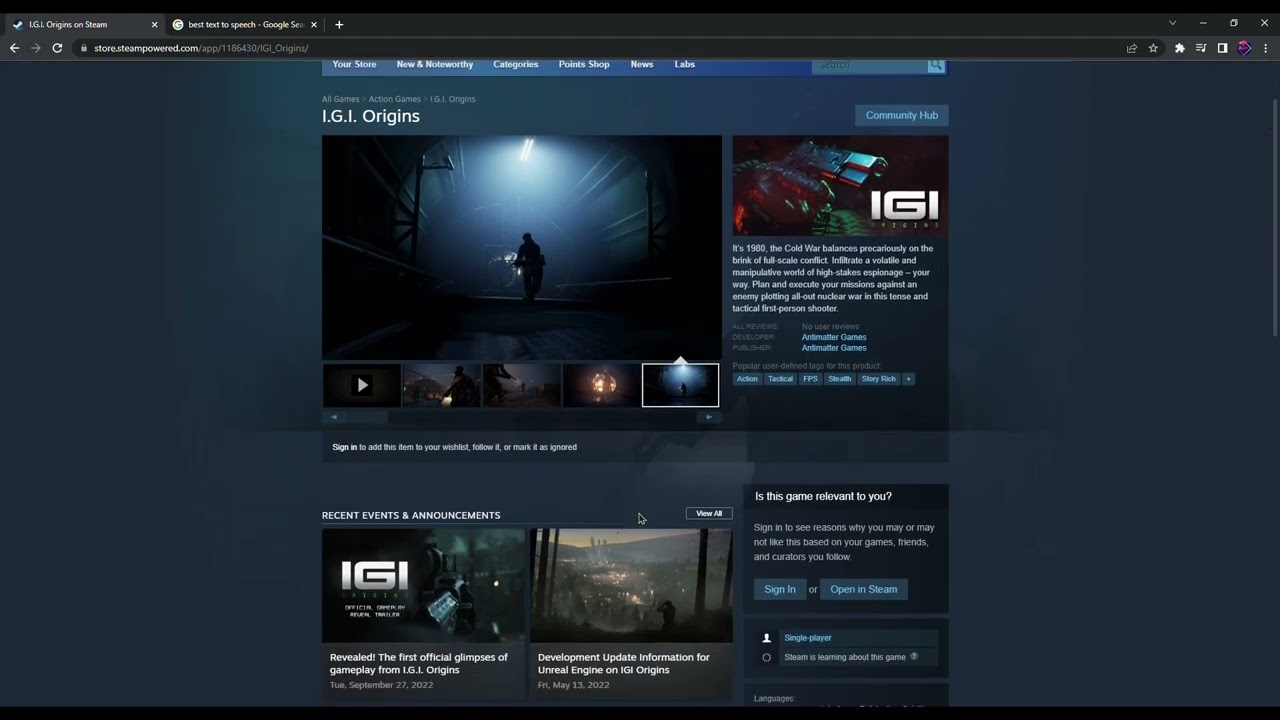Viewport: 1280px width, 720px height.
Task: Select the fourth screenshot thumbnail with fire
Action: click(601, 385)
